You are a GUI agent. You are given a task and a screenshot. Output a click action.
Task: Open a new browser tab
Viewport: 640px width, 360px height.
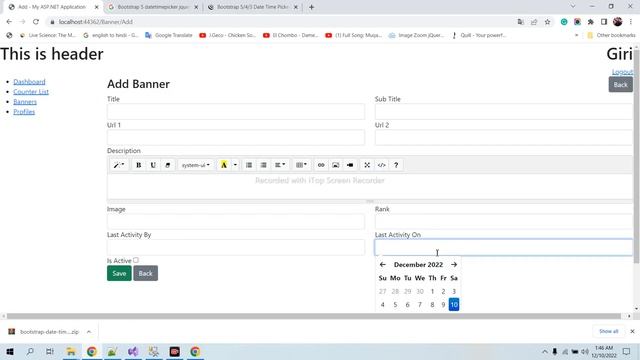pos(311,7)
